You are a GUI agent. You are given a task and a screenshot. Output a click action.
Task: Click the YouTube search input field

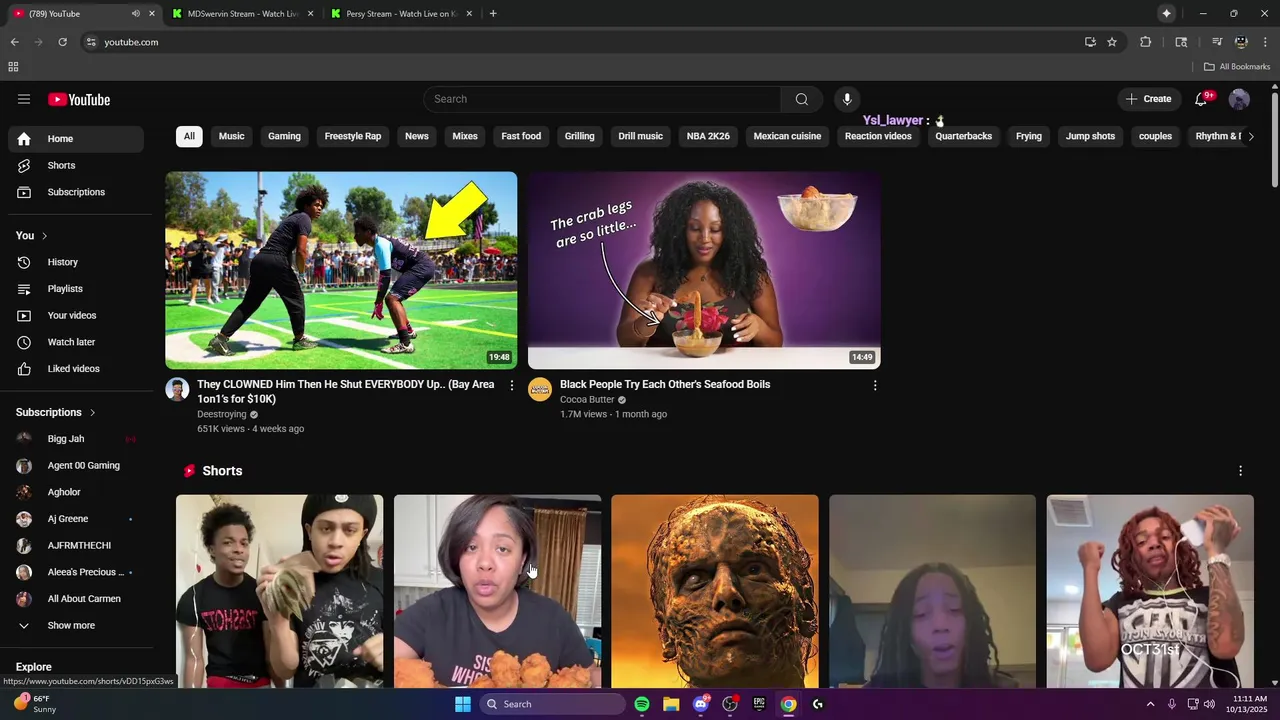[x=602, y=99]
